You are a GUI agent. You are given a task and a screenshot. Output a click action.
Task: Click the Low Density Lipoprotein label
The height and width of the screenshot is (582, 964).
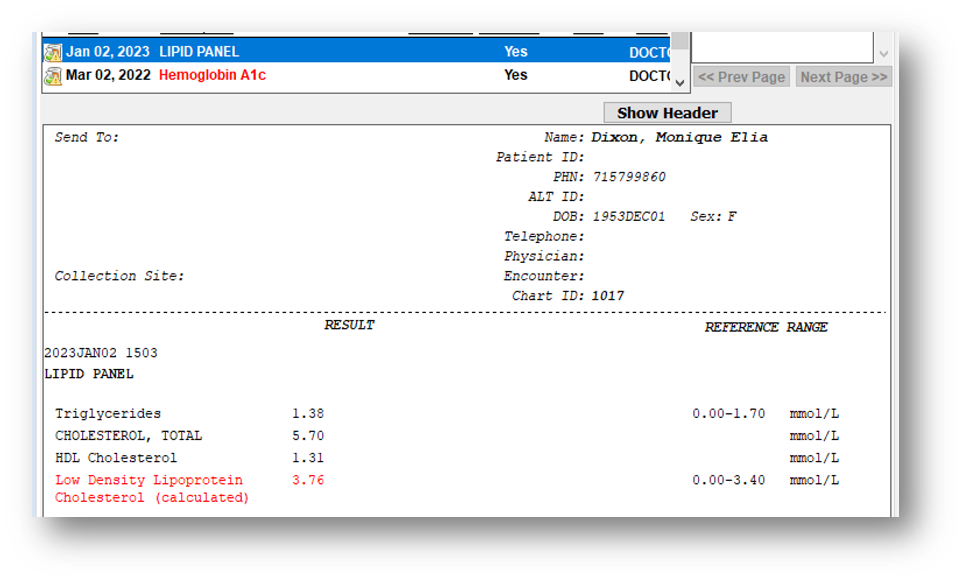152,489
